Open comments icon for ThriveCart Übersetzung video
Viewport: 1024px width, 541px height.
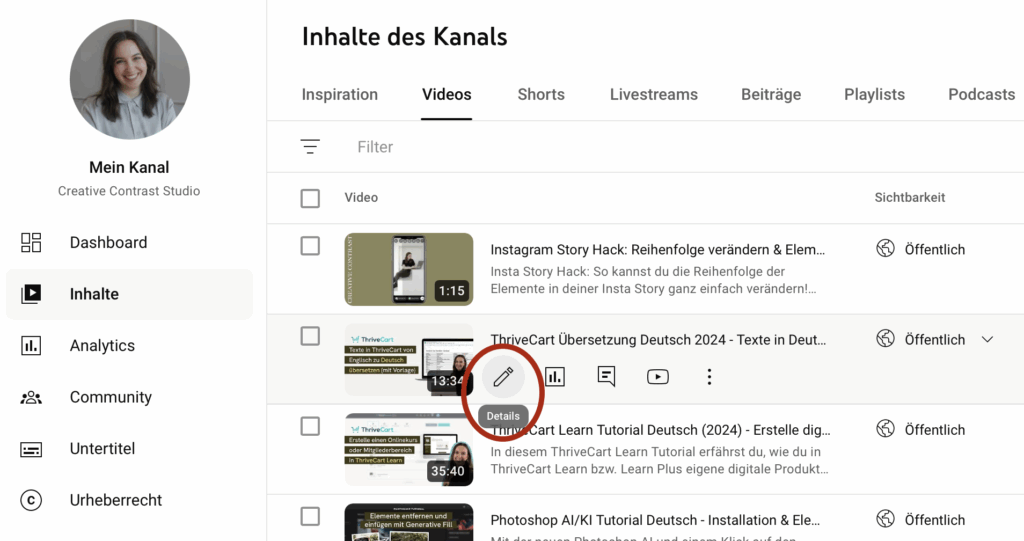point(606,376)
